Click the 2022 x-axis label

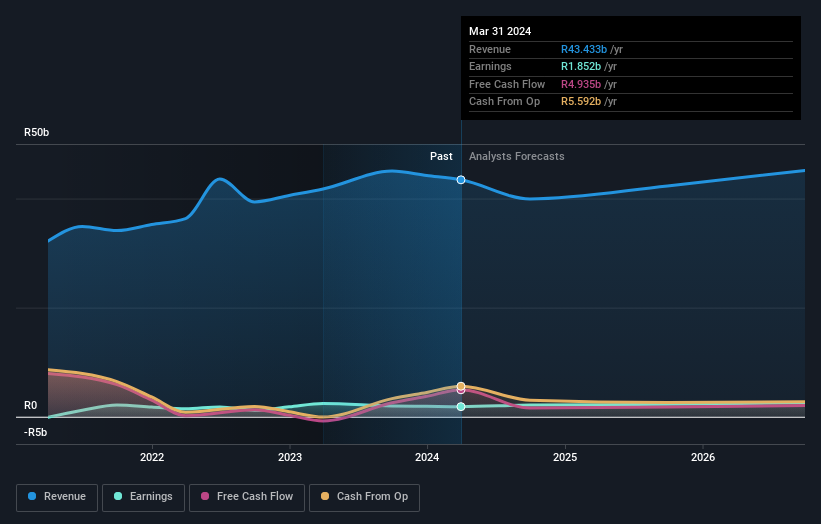(x=152, y=458)
